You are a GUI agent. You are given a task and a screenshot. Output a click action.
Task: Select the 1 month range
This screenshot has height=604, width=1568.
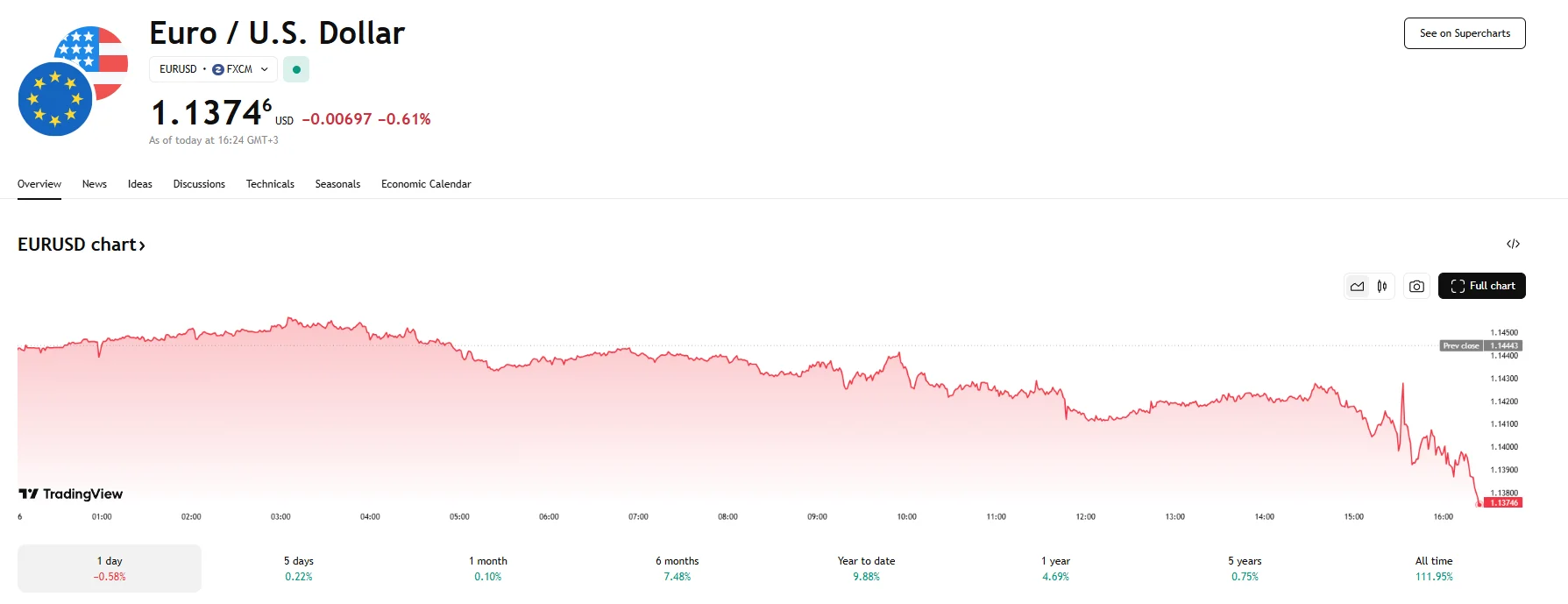point(487,568)
